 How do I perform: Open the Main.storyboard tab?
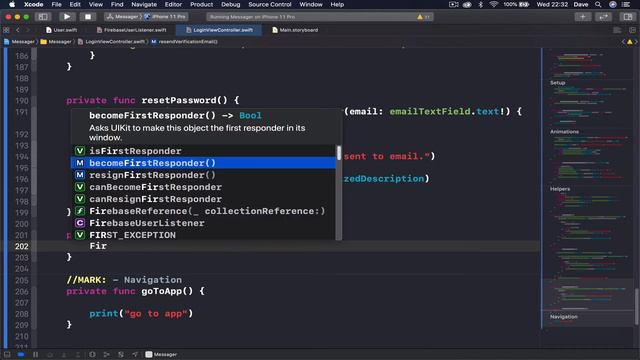(x=295, y=30)
